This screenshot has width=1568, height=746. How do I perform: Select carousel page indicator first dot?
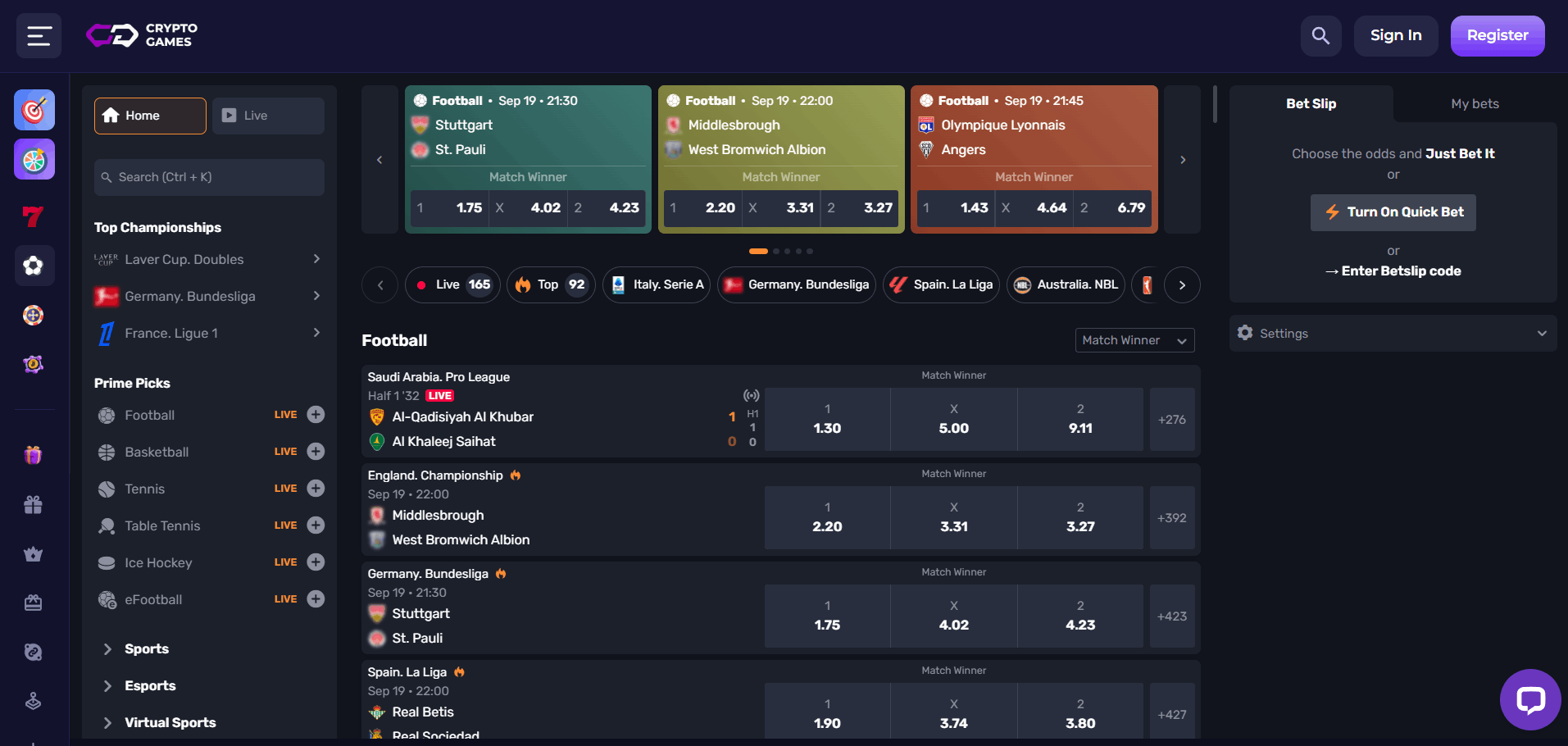click(758, 252)
